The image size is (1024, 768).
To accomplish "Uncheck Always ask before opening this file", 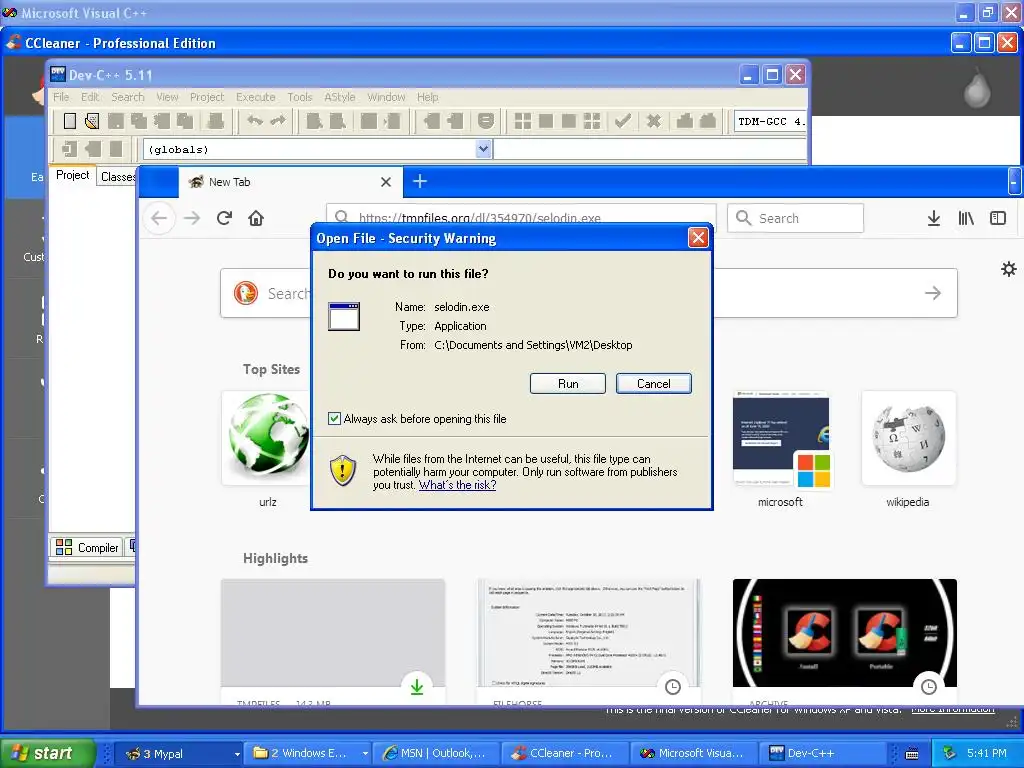I will (334, 419).
